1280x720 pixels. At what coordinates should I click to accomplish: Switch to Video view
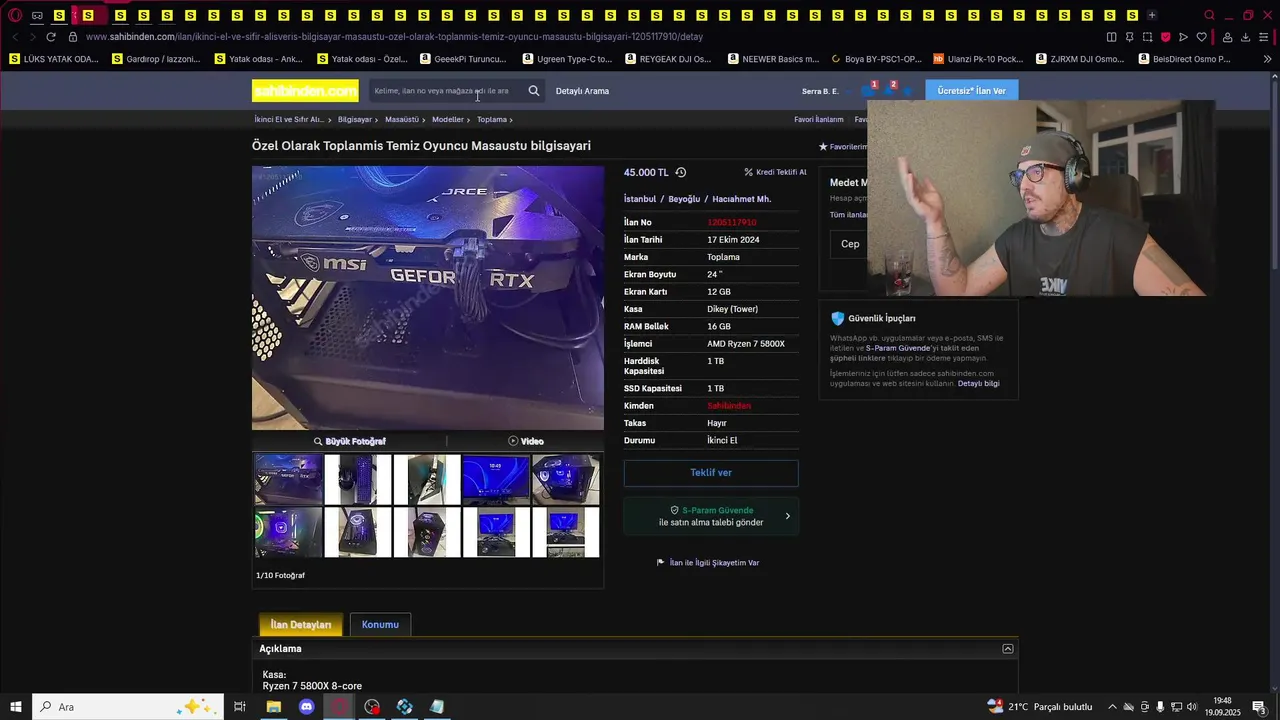[x=526, y=441]
